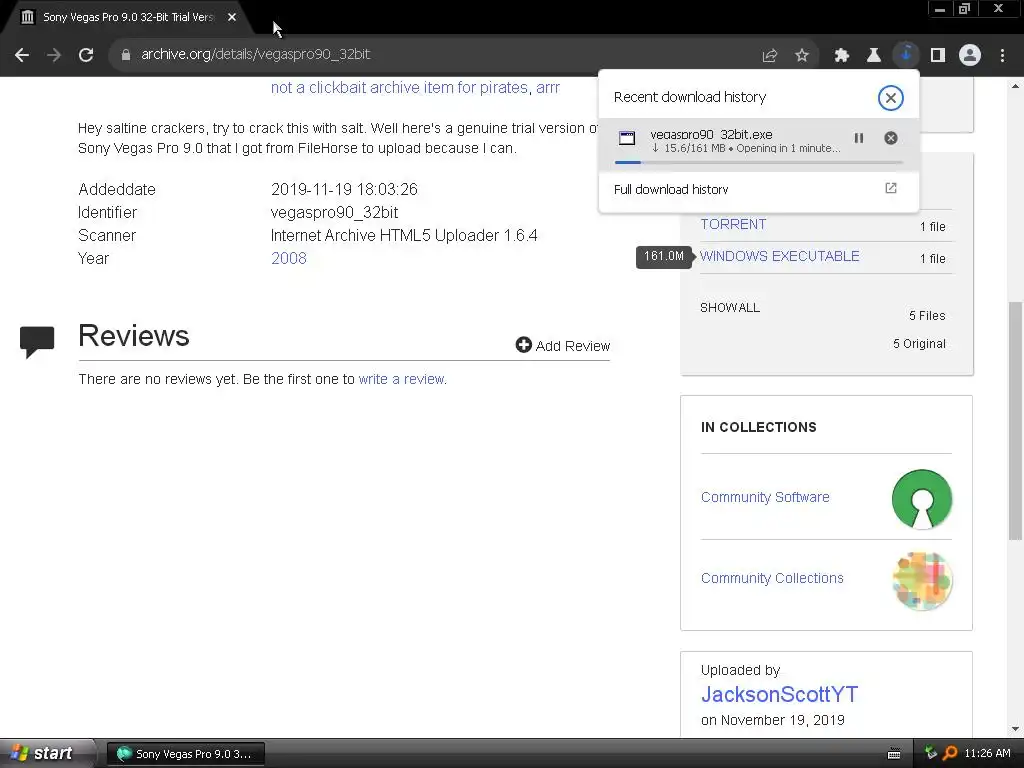
Task: Open the share this page icon
Action: pos(770,56)
